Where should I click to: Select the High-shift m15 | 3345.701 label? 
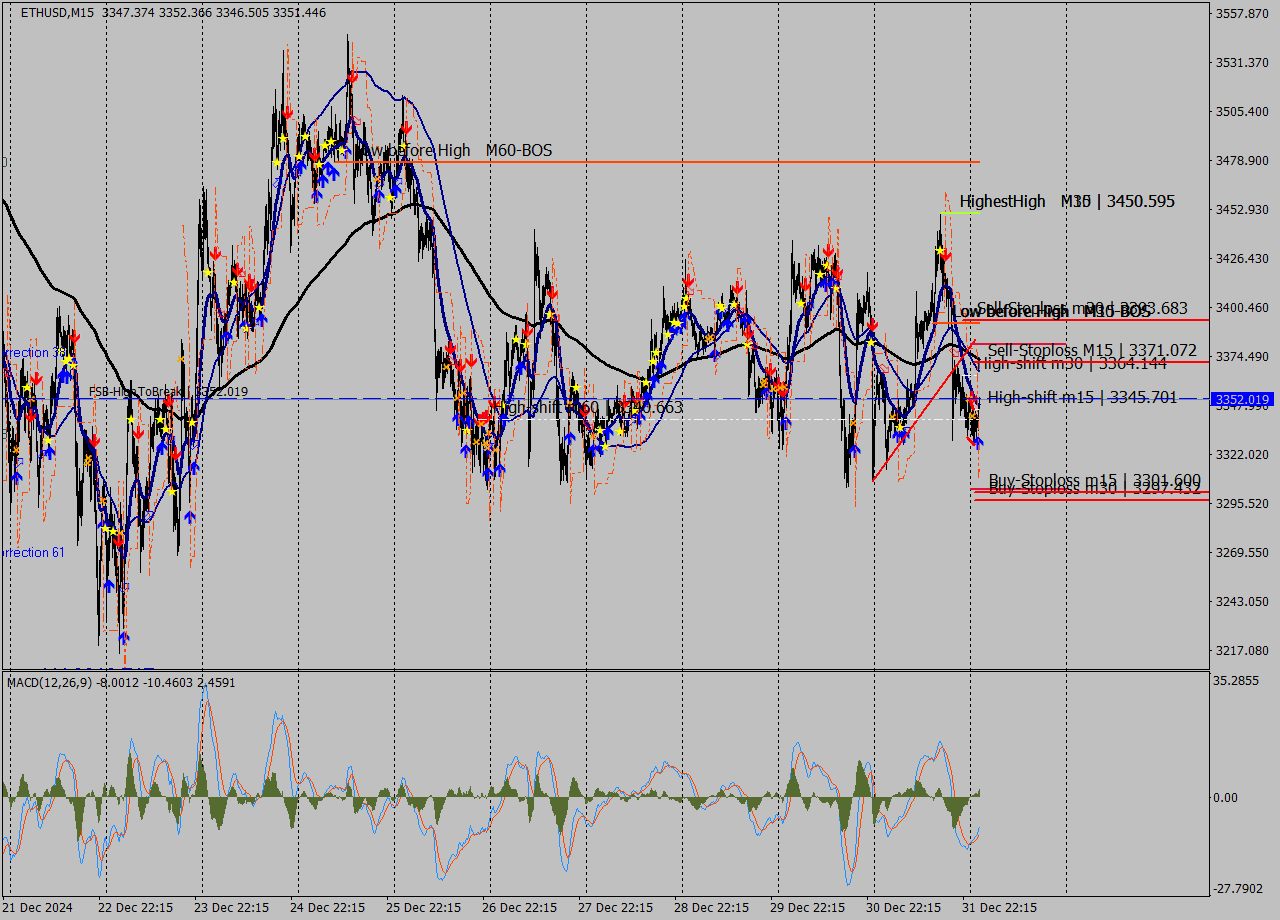coord(1082,397)
